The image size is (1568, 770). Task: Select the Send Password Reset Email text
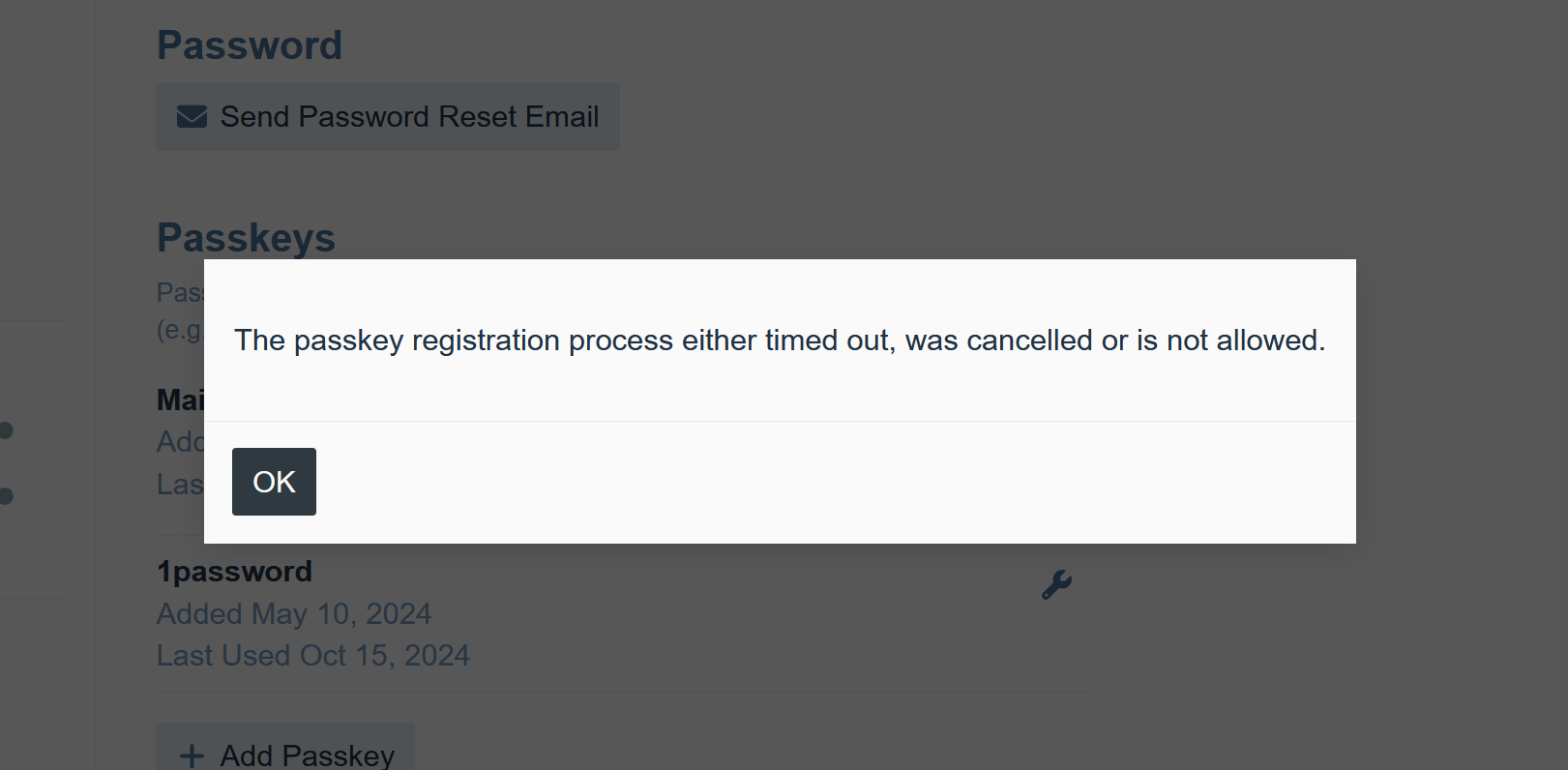click(x=409, y=117)
